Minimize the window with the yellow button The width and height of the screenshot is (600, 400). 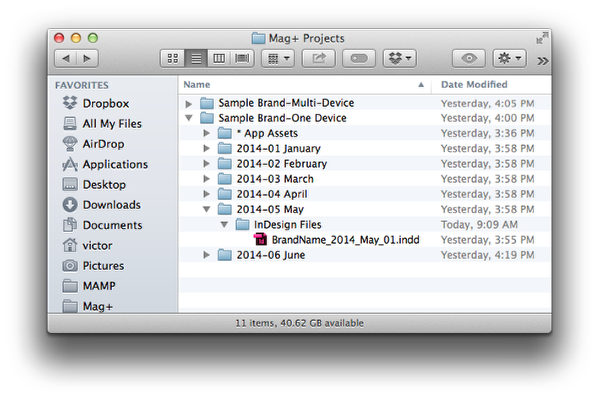click(x=76, y=38)
